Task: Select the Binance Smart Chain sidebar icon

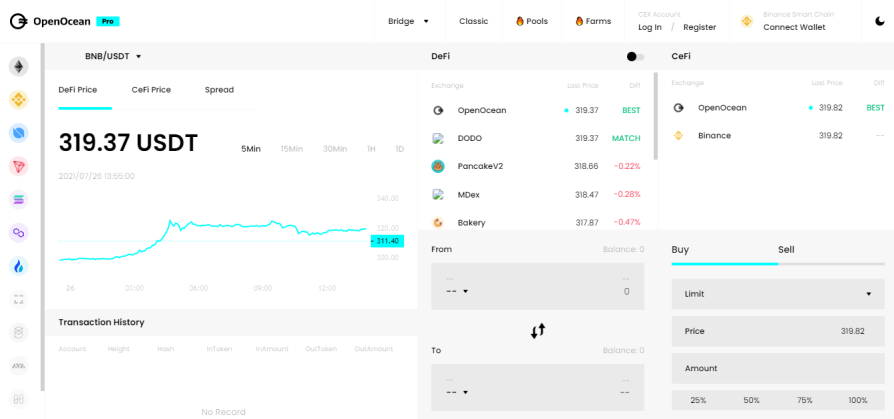Action: 19,100
